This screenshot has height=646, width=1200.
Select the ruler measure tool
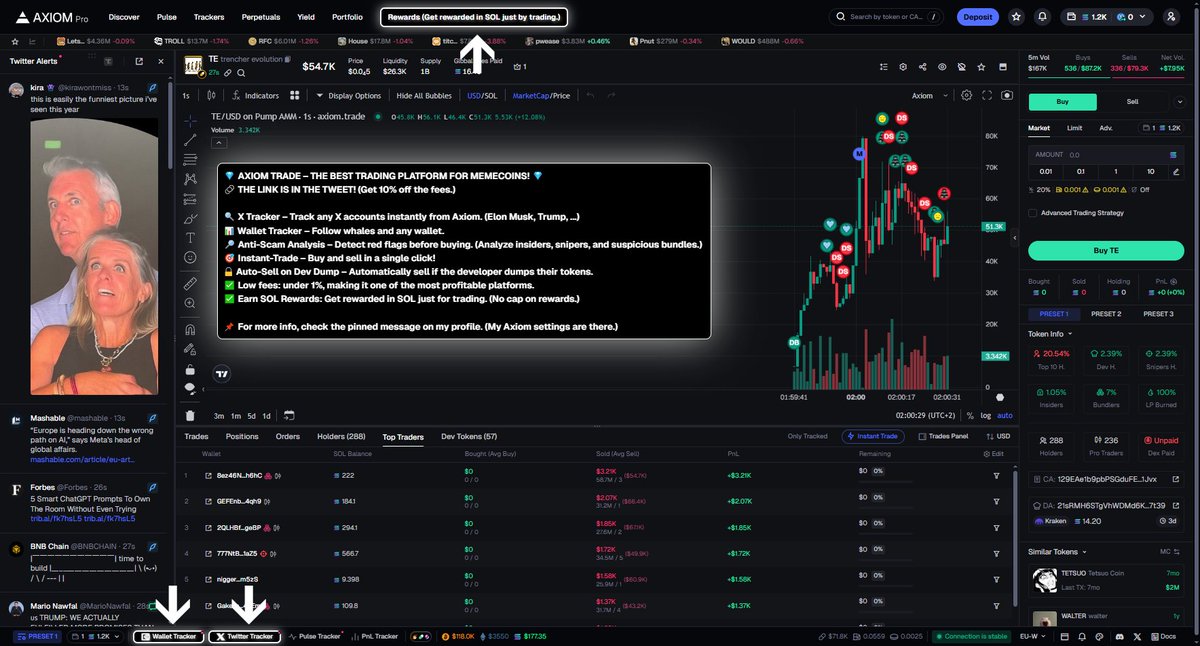(190, 283)
